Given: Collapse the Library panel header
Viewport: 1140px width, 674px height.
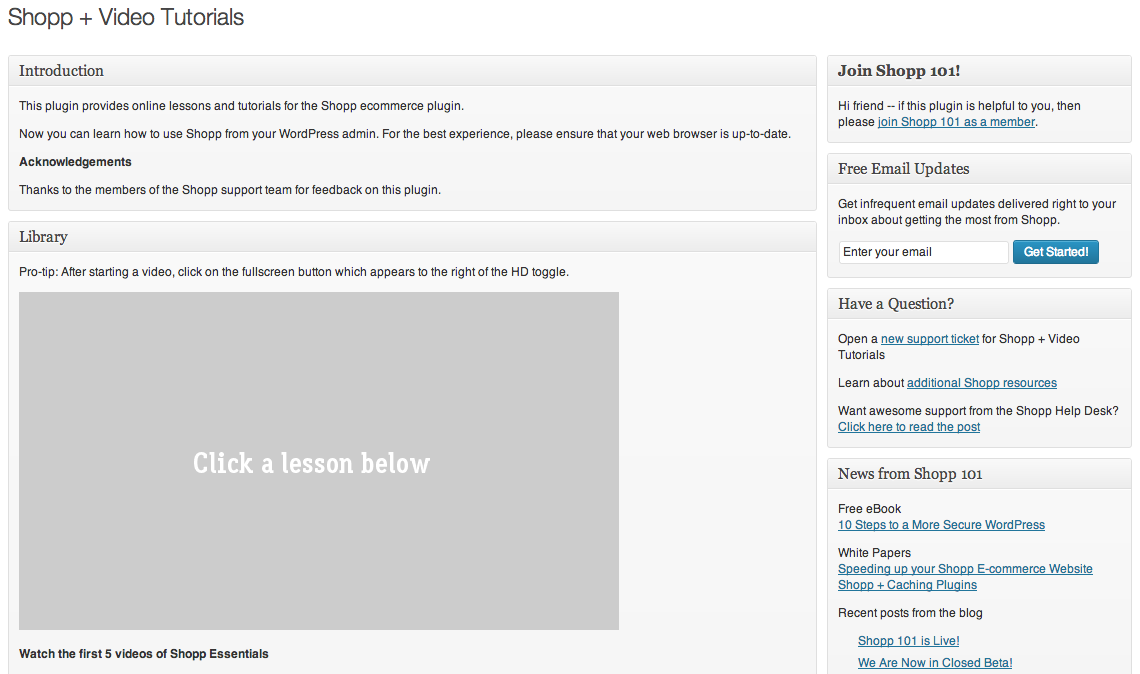Looking at the screenshot, I should pos(412,237).
